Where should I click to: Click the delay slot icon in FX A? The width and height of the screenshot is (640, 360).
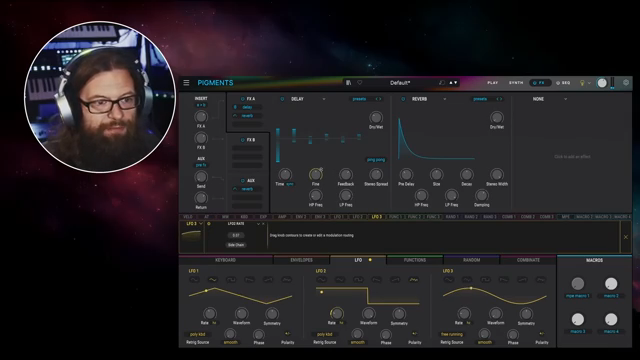[x=235, y=107]
